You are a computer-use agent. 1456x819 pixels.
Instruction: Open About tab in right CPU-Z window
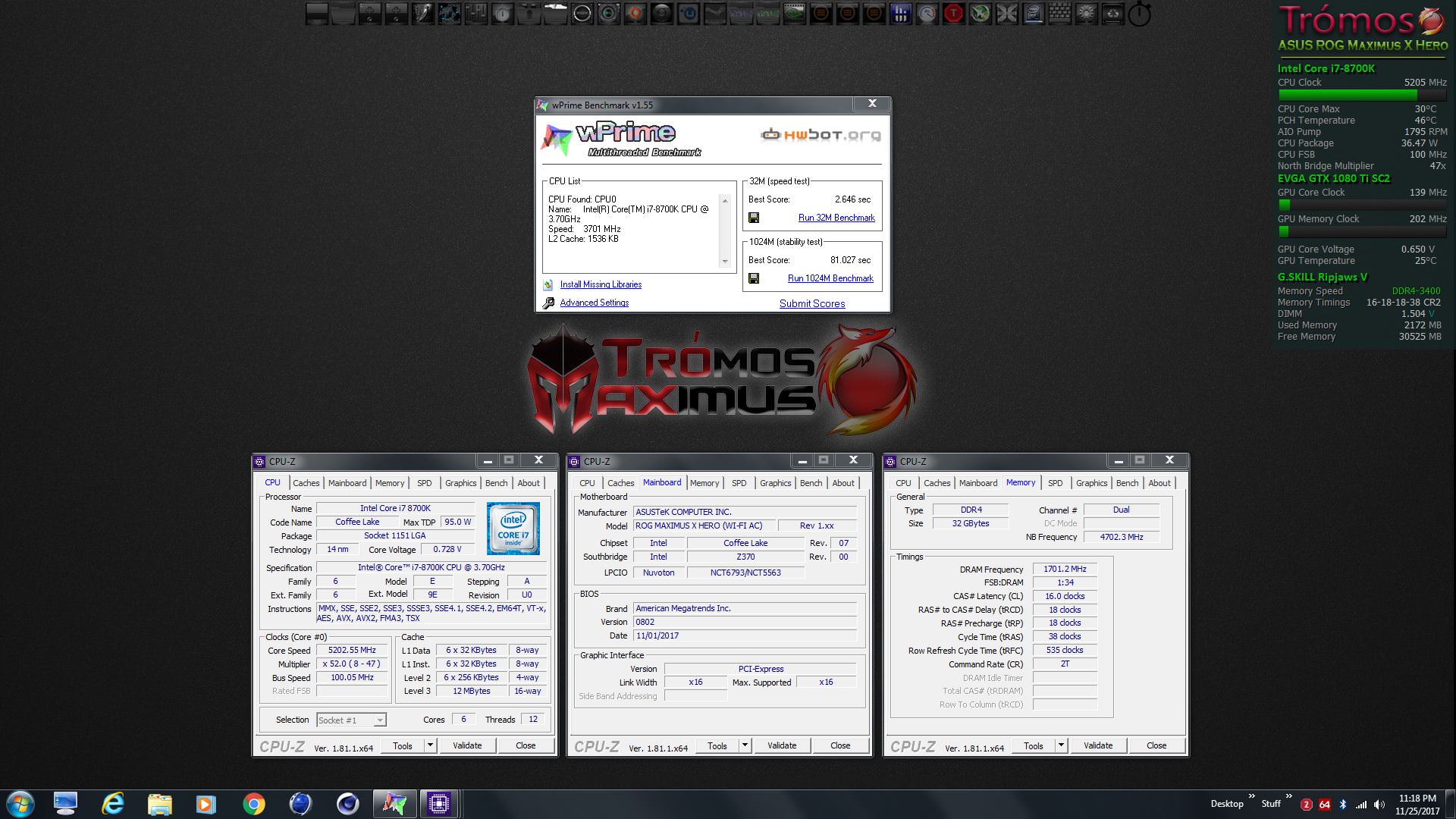(1159, 483)
